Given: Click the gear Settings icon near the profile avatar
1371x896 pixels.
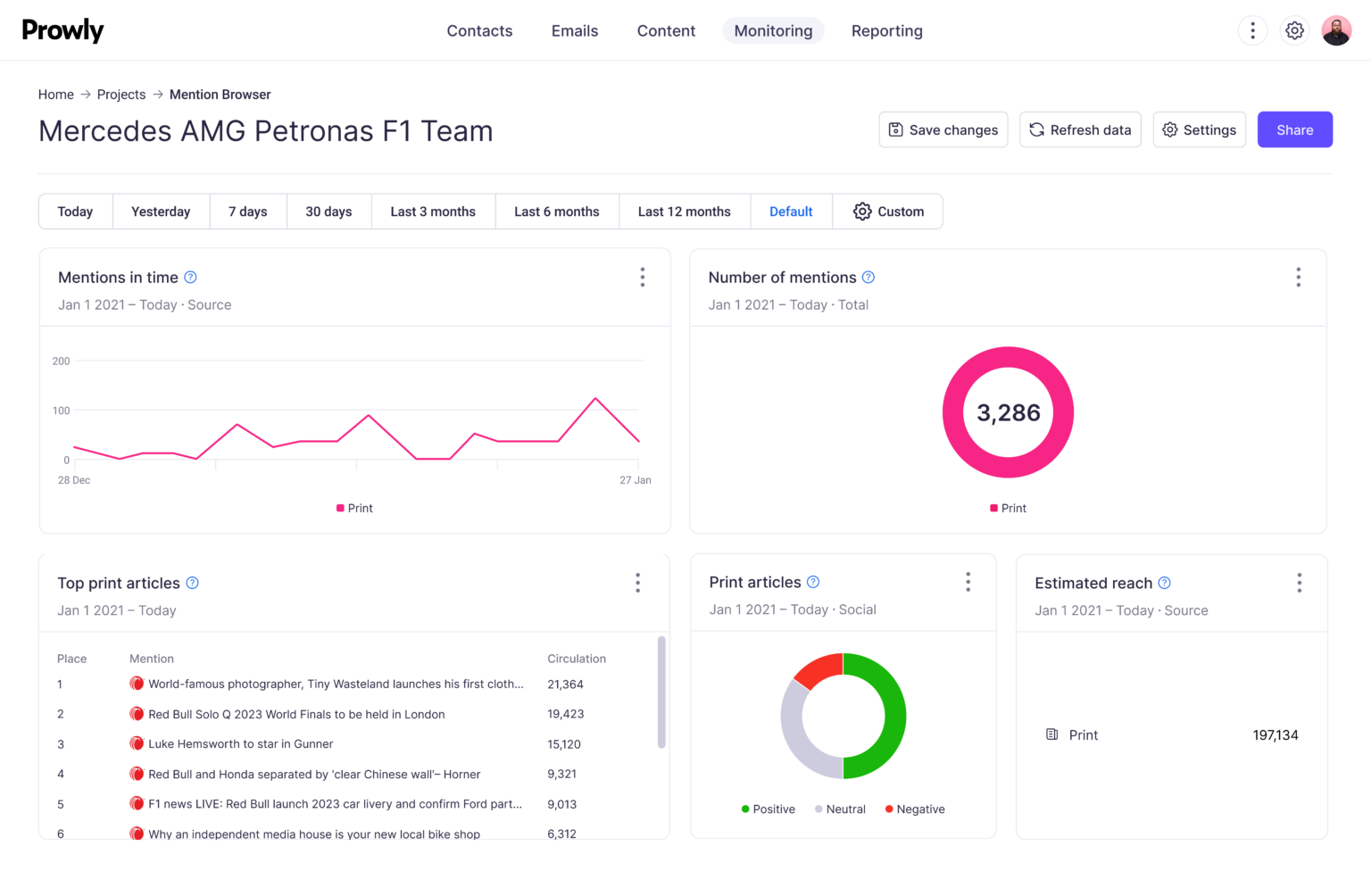Looking at the screenshot, I should click(1294, 29).
